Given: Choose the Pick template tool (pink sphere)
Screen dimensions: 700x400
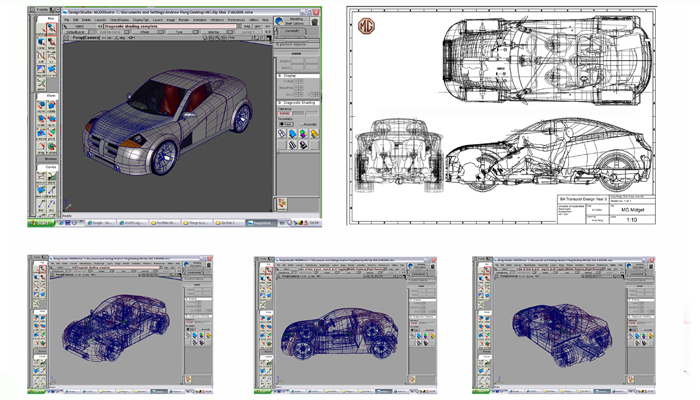Looking at the screenshot, I should (51, 43).
